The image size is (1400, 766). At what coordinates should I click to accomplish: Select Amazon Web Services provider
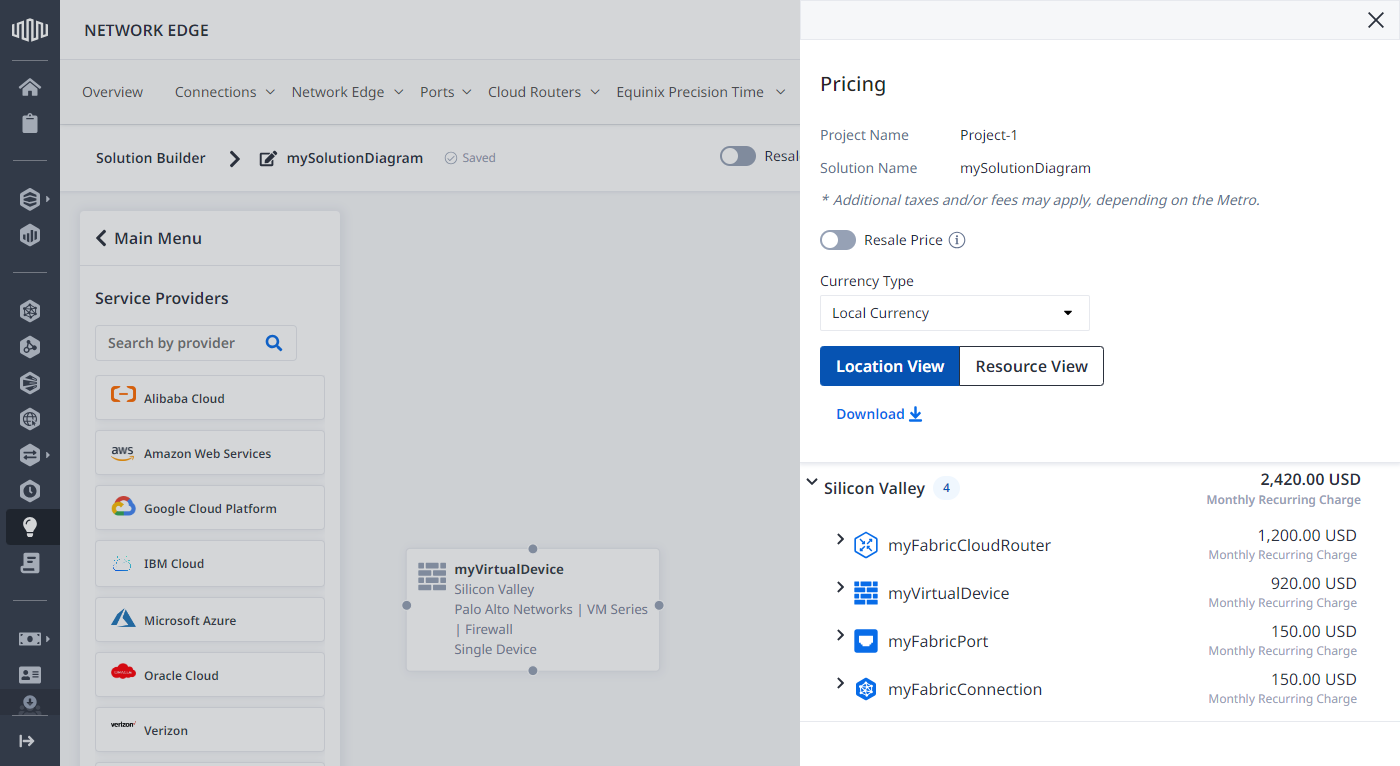point(210,453)
